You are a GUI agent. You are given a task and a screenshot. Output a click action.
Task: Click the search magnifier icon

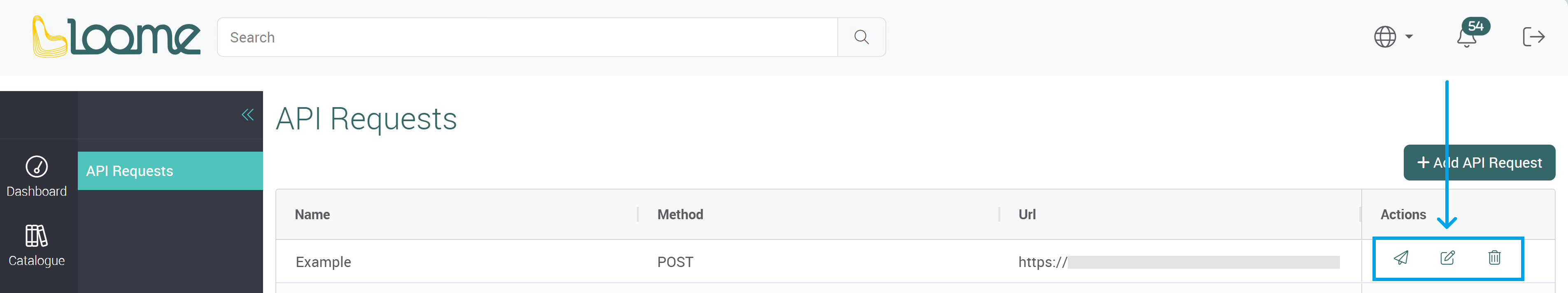coord(861,37)
